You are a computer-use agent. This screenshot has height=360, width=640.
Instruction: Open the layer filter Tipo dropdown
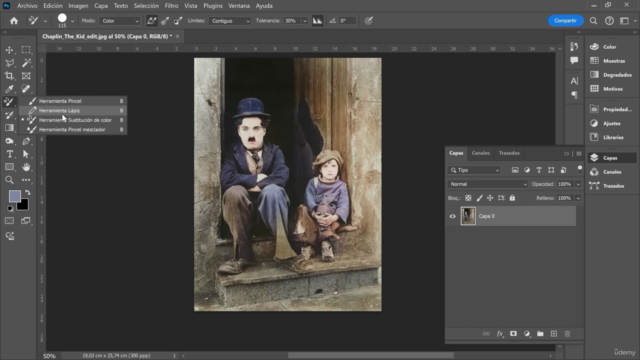click(x=474, y=170)
